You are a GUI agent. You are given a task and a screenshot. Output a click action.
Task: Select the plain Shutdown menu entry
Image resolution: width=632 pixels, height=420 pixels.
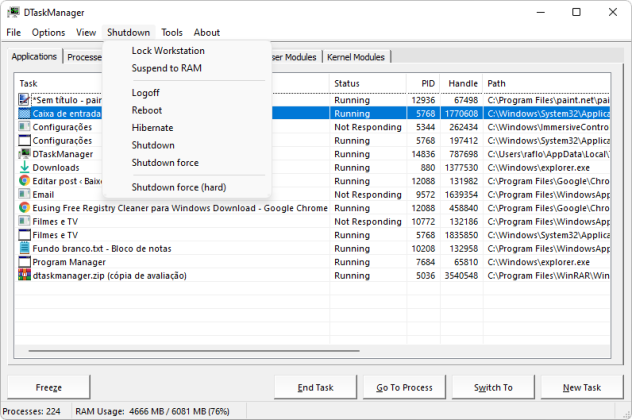[153, 145]
